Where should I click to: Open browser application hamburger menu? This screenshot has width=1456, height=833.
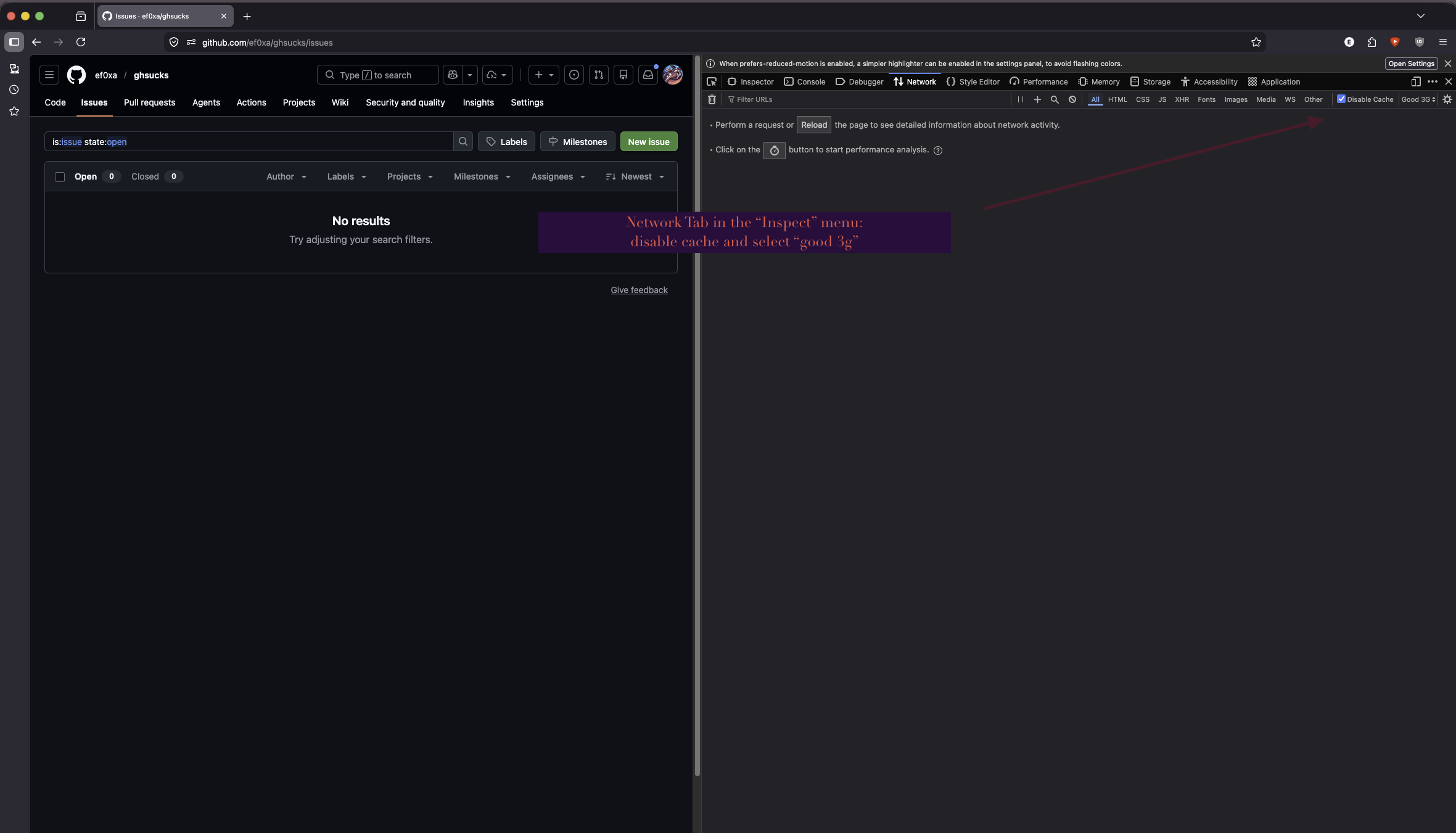1442,42
